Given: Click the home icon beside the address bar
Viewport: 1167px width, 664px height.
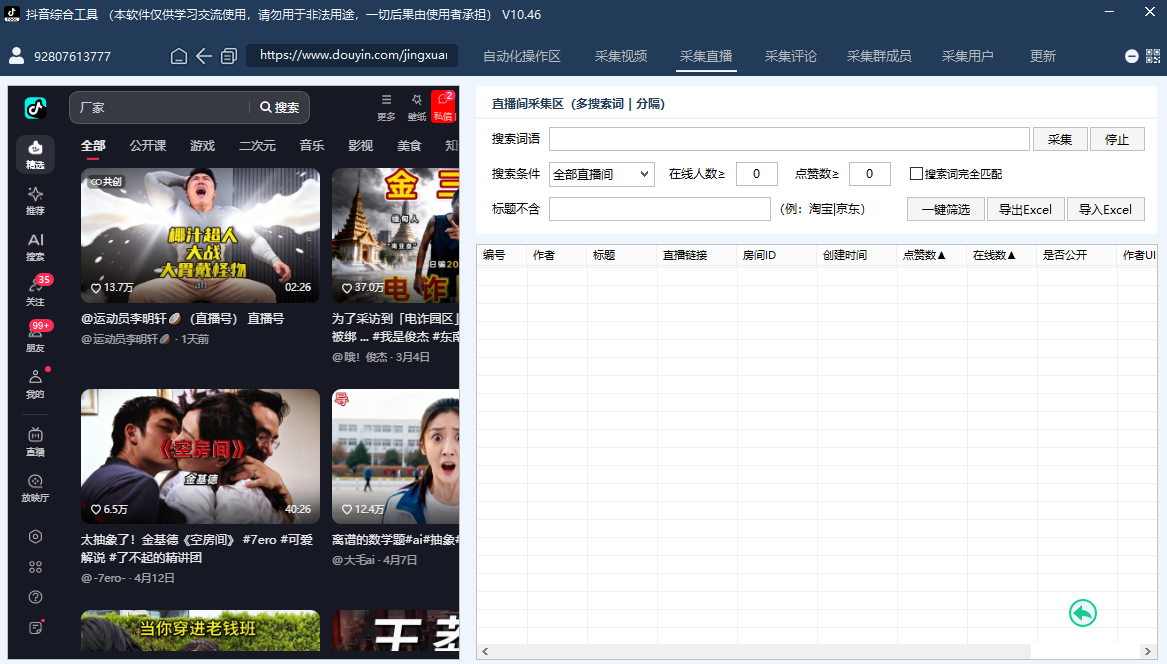Looking at the screenshot, I should 179,56.
